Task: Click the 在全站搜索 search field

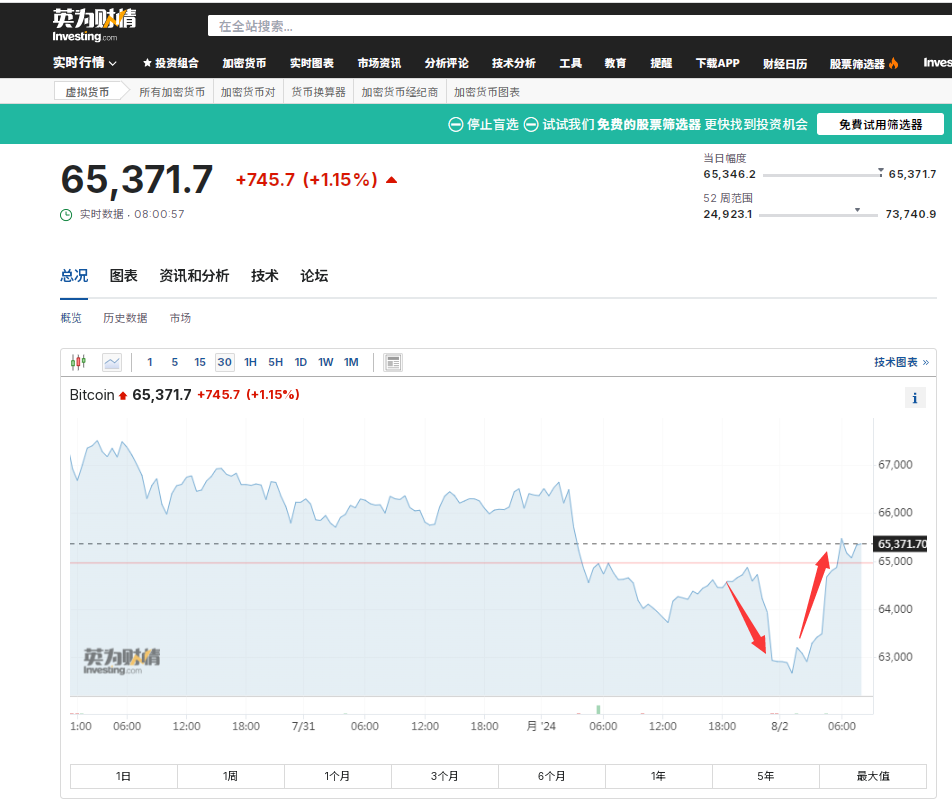Action: pyautogui.click(x=570, y=25)
